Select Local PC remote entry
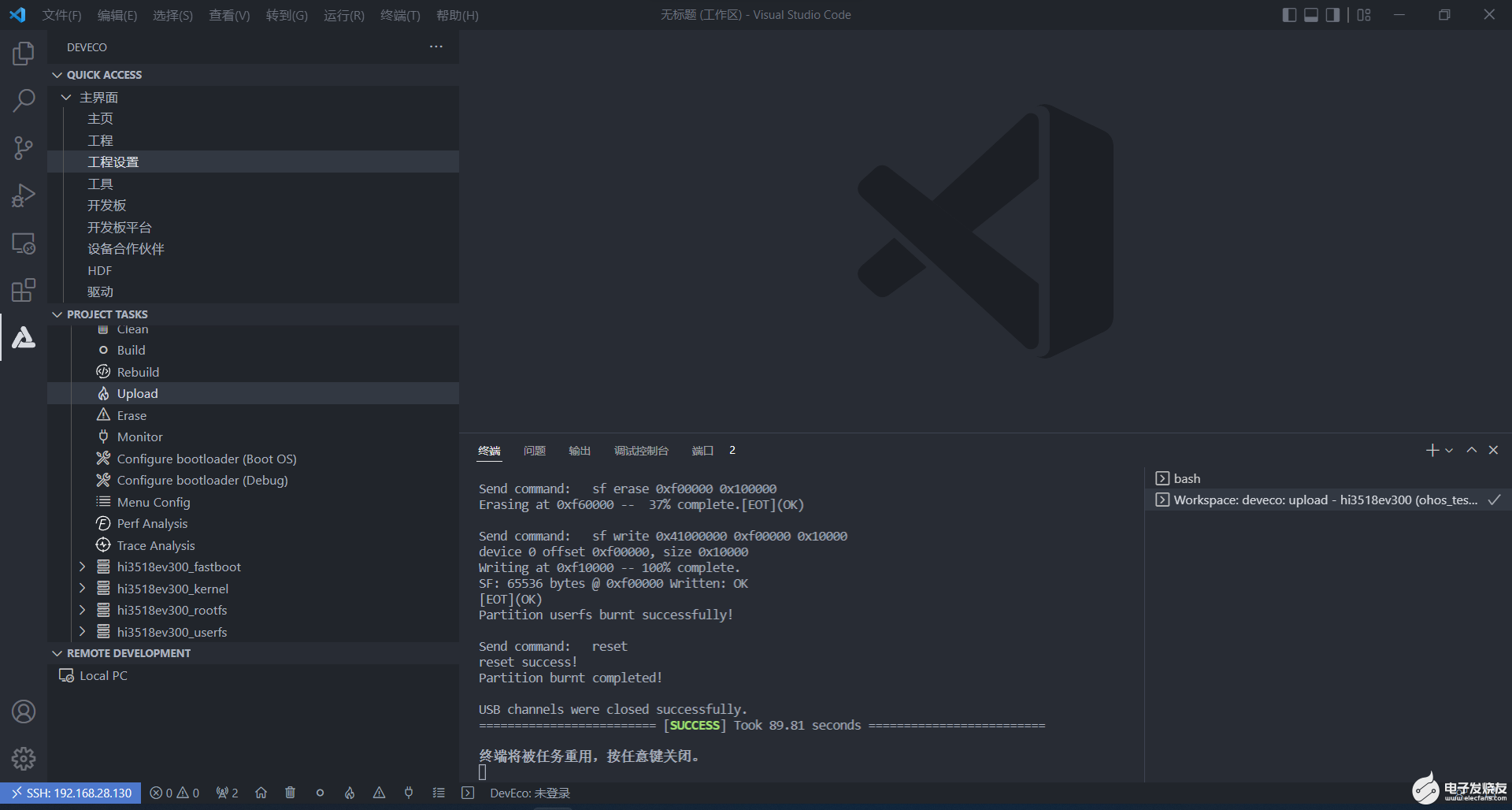This screenshot has height=810, width=1512. (x=253, y=675)
